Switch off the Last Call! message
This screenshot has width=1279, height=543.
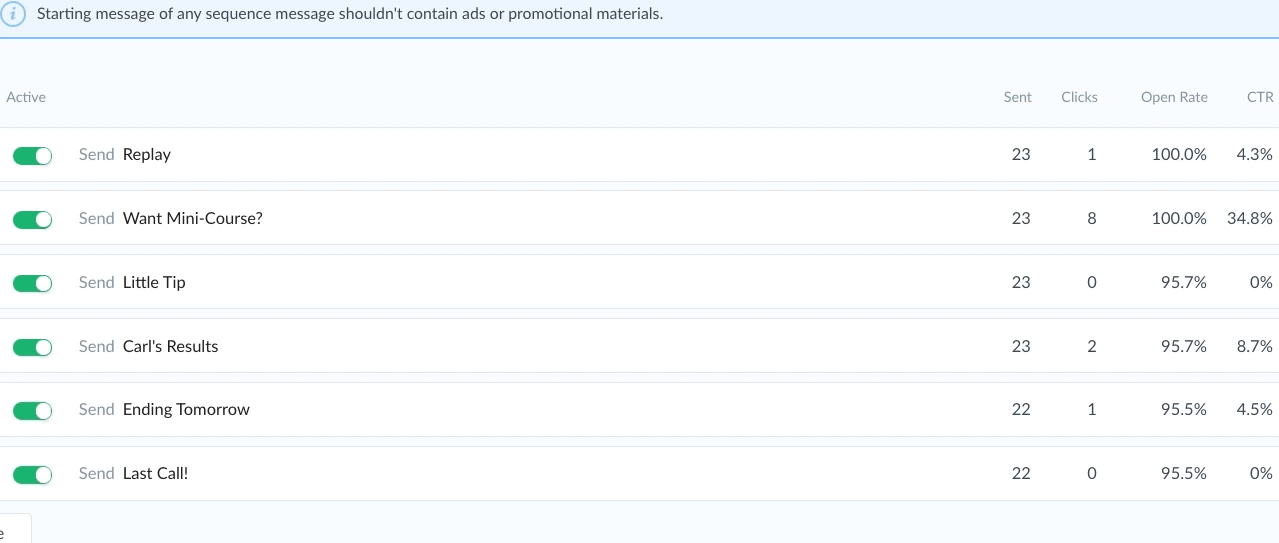coord(32,474)
